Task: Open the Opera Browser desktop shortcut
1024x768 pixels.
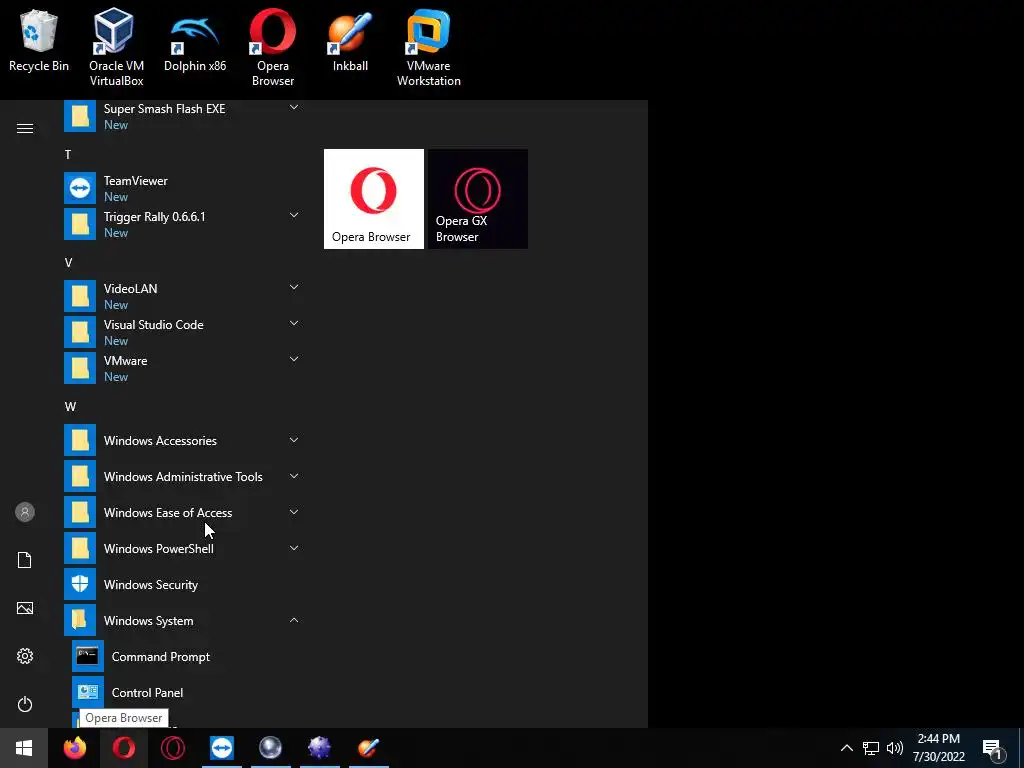Action: pos(273,47)
